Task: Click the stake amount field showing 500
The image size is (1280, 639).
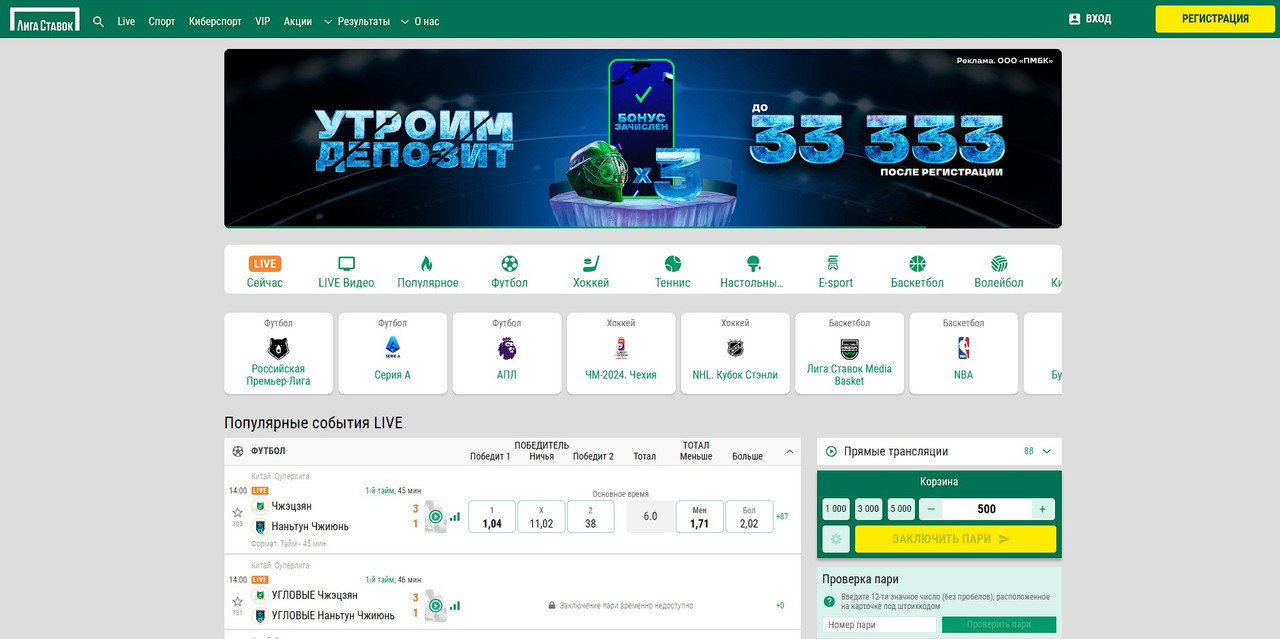Action: (x=987, y=509)
